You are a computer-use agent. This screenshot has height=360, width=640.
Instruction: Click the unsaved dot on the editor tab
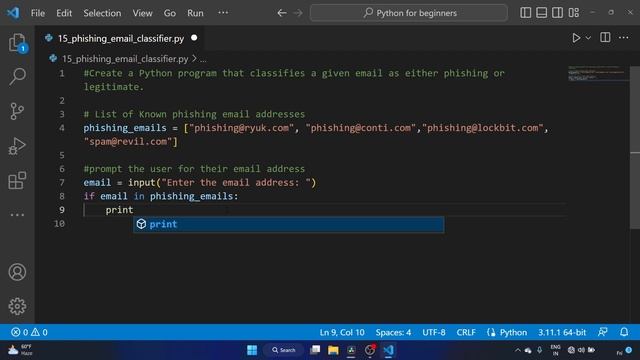(194, 38)
